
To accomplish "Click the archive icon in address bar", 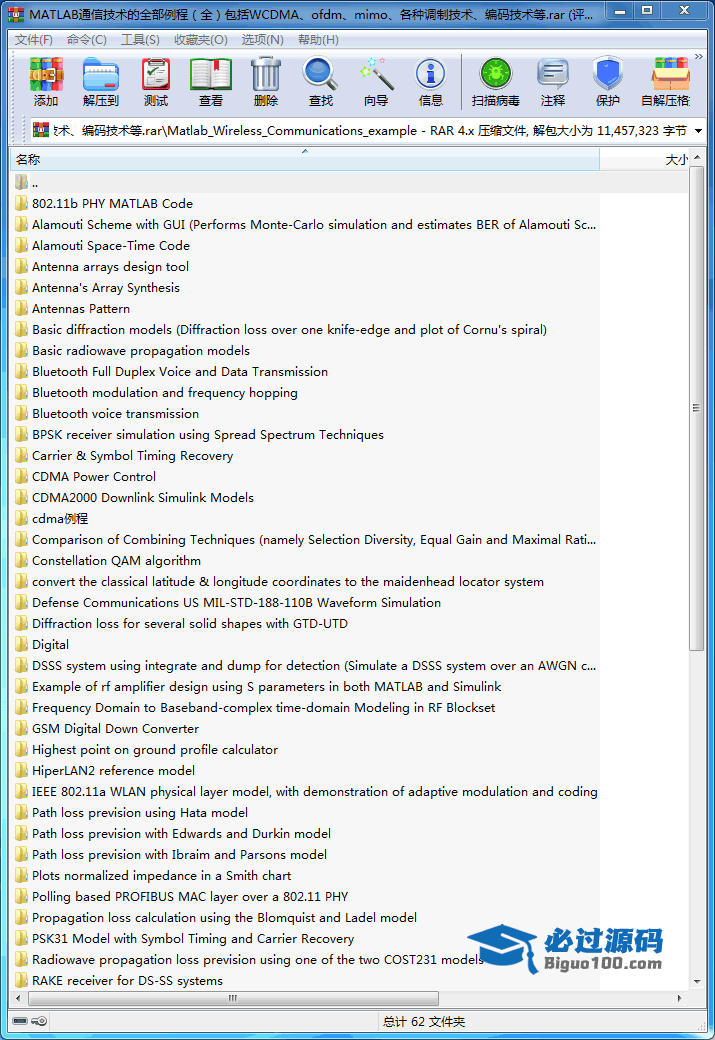I will 41,130.
